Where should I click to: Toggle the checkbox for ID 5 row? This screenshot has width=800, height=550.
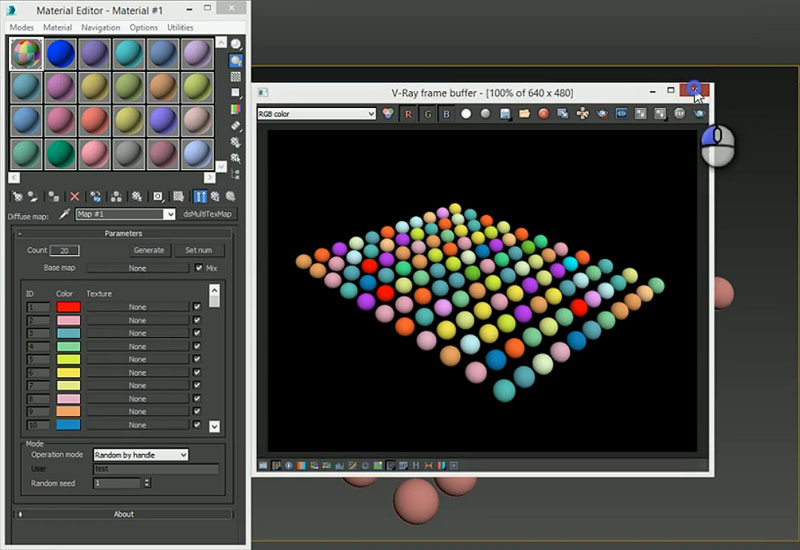(197, 359)
